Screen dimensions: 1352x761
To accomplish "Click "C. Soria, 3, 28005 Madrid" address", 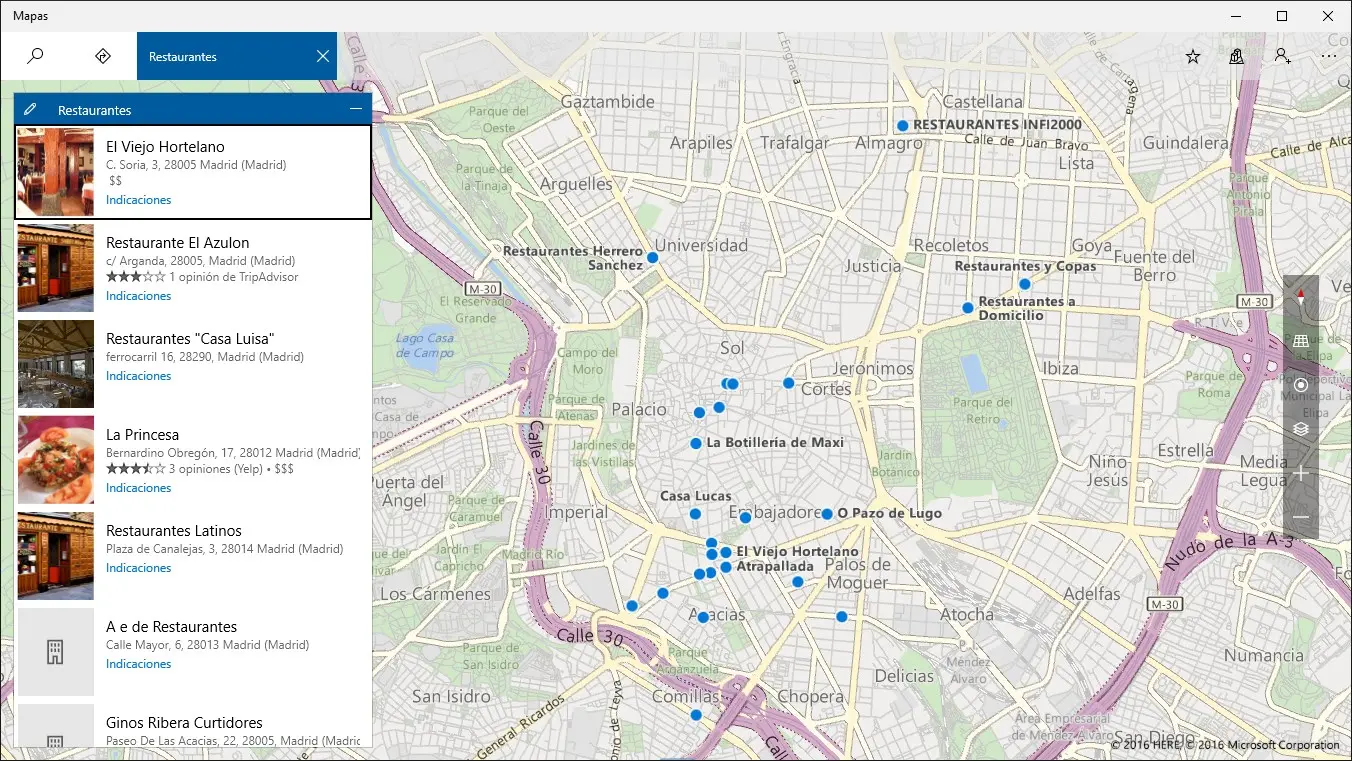I will coord(196,165).
